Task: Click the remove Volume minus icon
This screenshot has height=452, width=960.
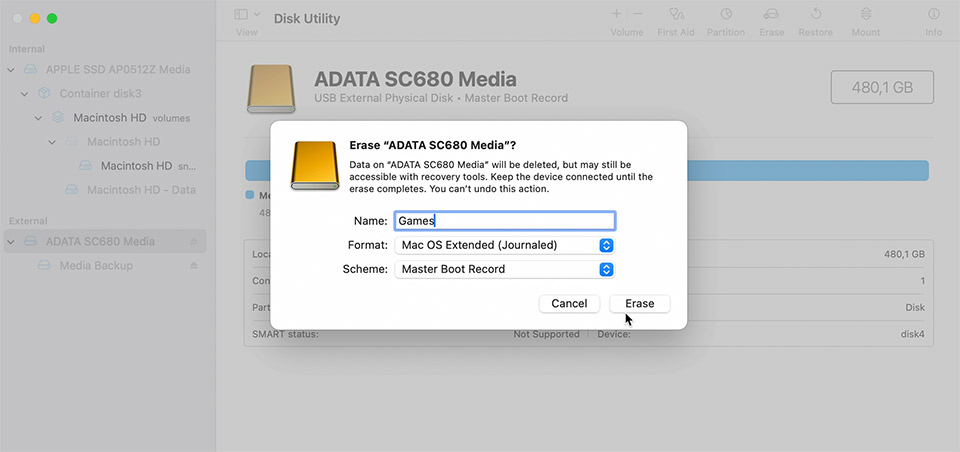Action: coord(638,13)
